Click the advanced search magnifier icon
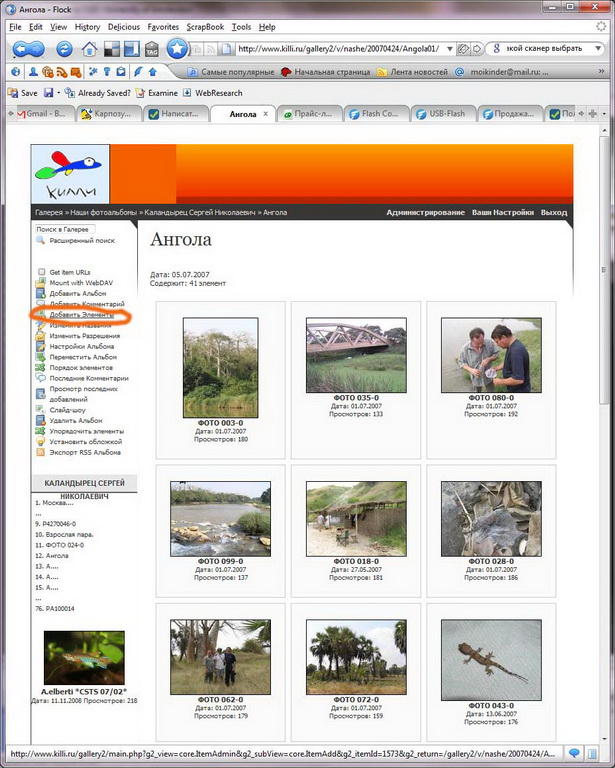 click(40, 241)
